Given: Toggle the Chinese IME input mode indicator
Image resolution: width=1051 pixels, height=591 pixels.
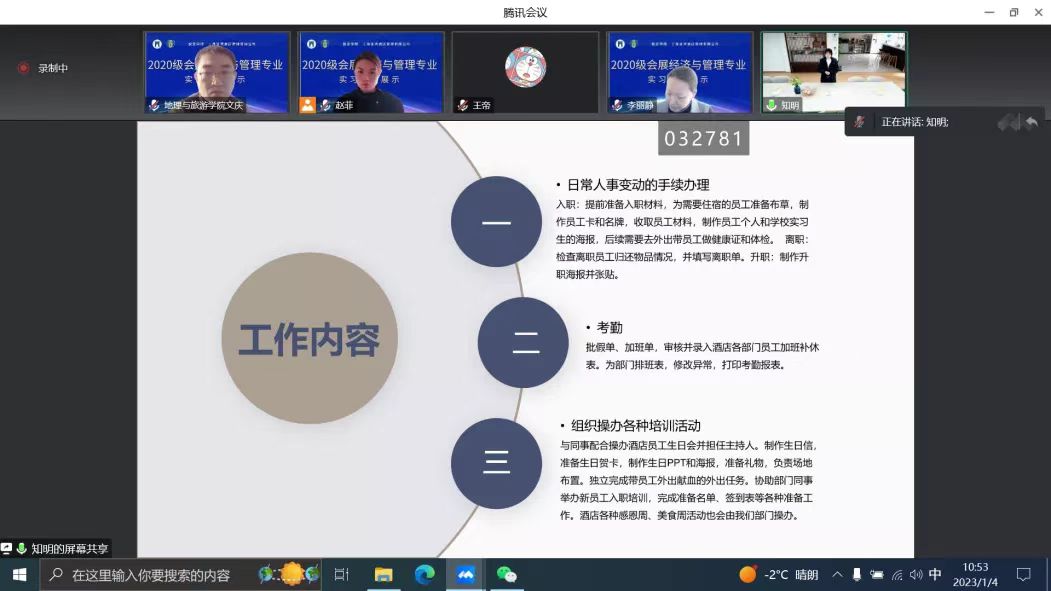Looking at the screenshot, I should [x=935, y=575].
